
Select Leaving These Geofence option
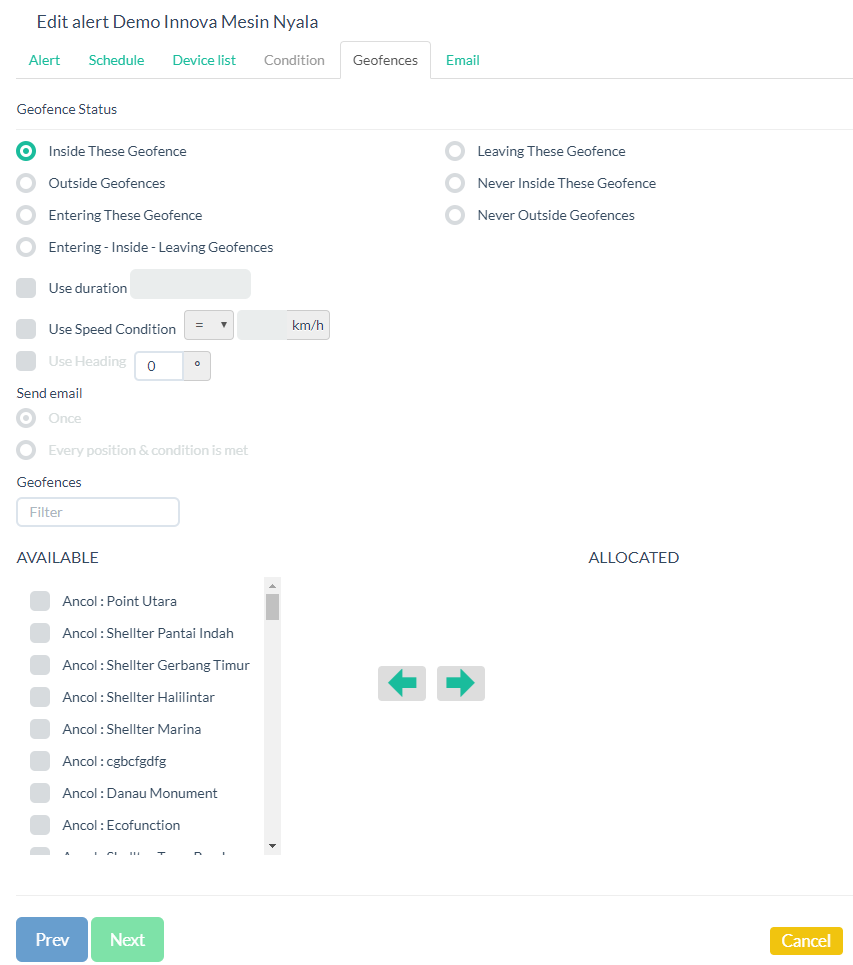click(x=456, y=151)
